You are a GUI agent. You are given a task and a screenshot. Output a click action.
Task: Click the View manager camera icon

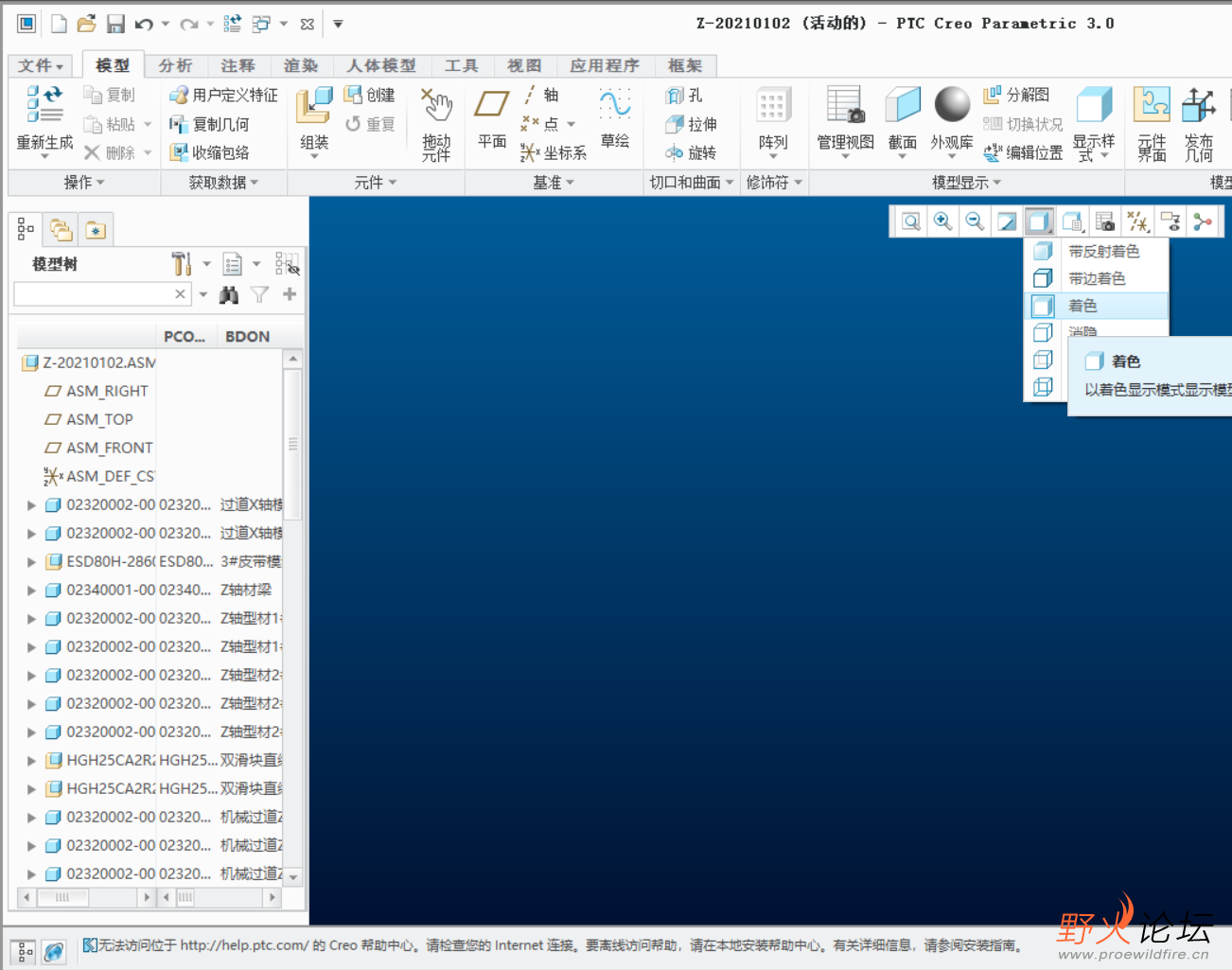(1104, 221)
